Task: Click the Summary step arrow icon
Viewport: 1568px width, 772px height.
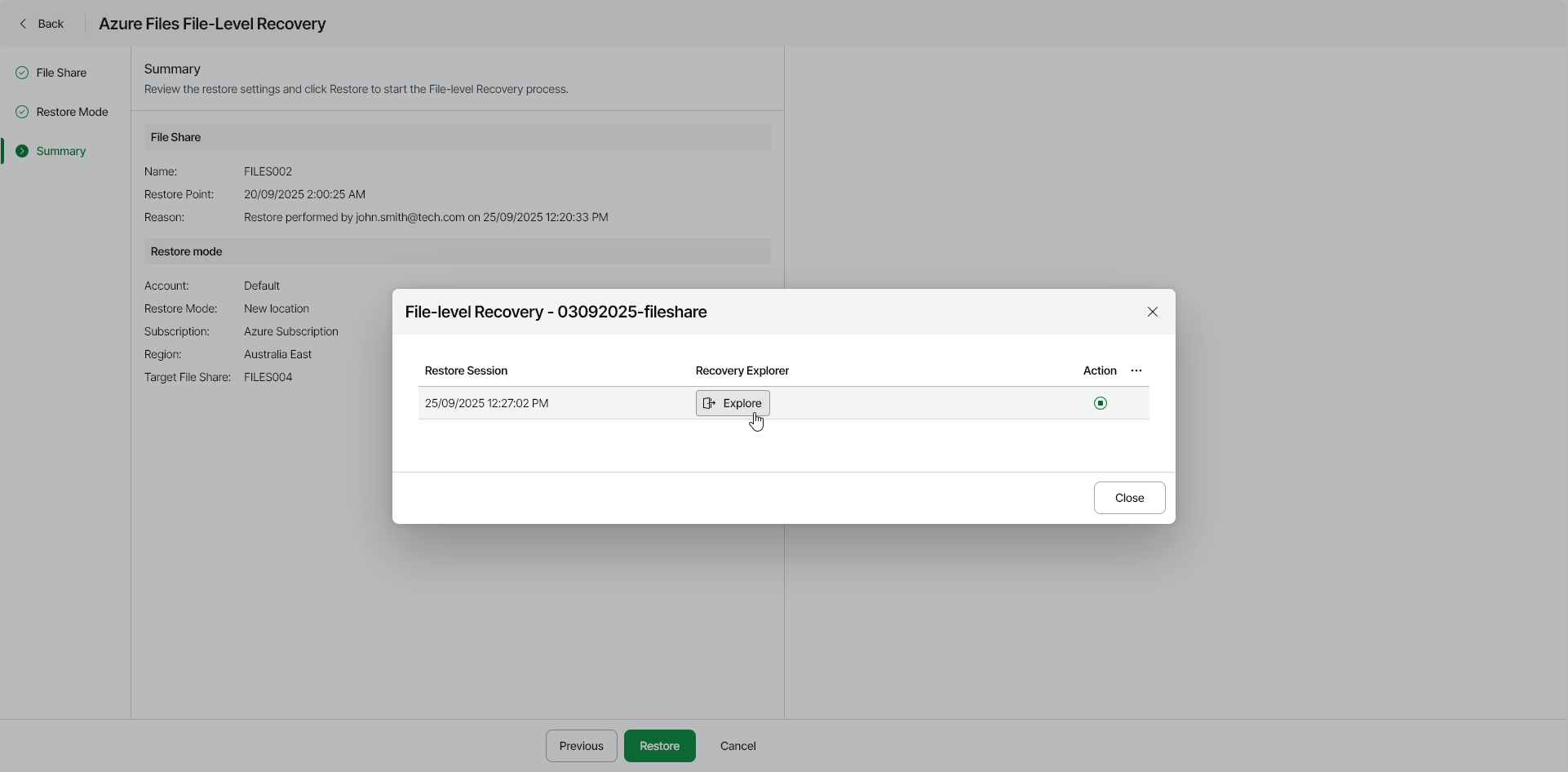Action: [22, 151]
